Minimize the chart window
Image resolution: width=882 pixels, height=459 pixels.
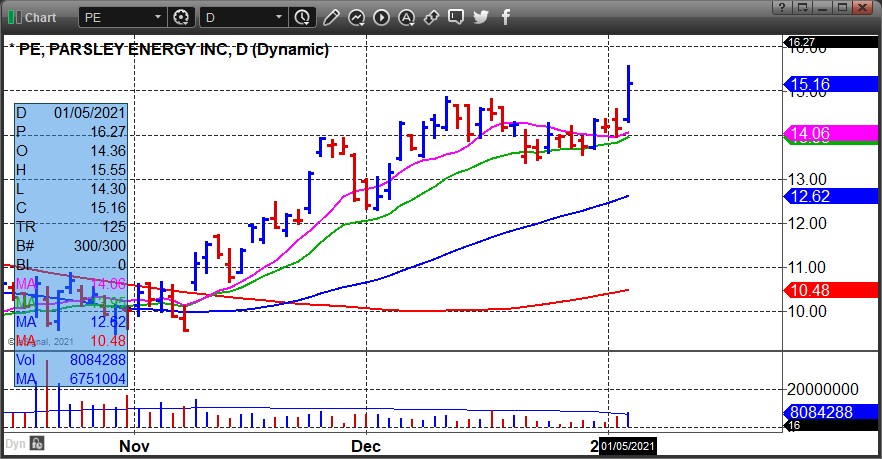[822, 7]
